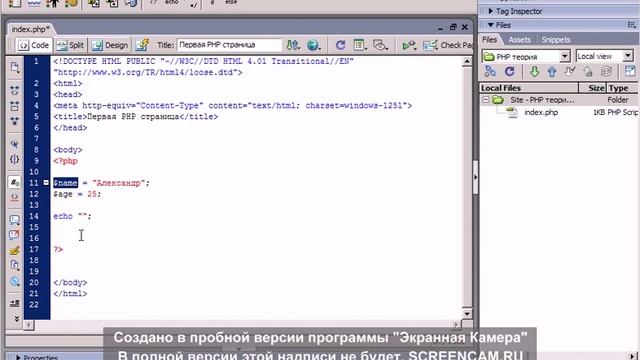Select the index.php document tab
Viewport: 640px width, 360px height.
(x=30, y=29)
